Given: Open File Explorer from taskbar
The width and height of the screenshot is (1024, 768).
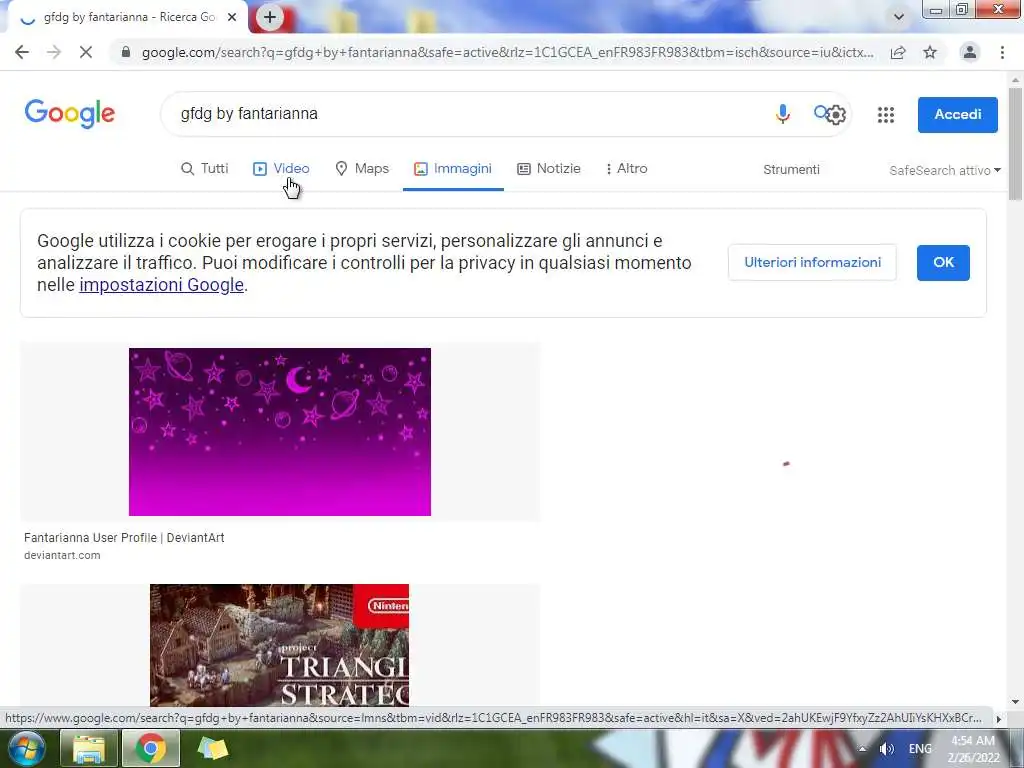Looking at the screenshot, I should [x=88, y=748].
